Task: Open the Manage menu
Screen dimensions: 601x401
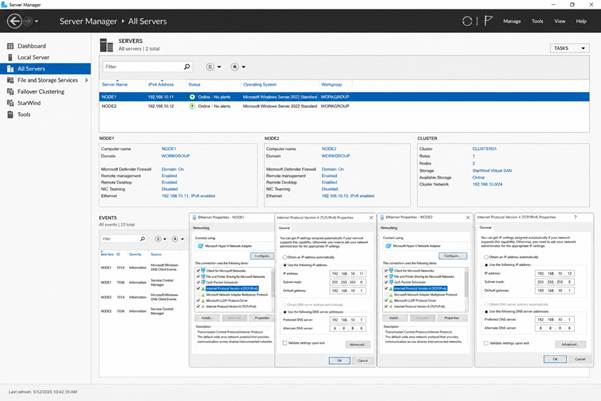Action: [512, 21]
